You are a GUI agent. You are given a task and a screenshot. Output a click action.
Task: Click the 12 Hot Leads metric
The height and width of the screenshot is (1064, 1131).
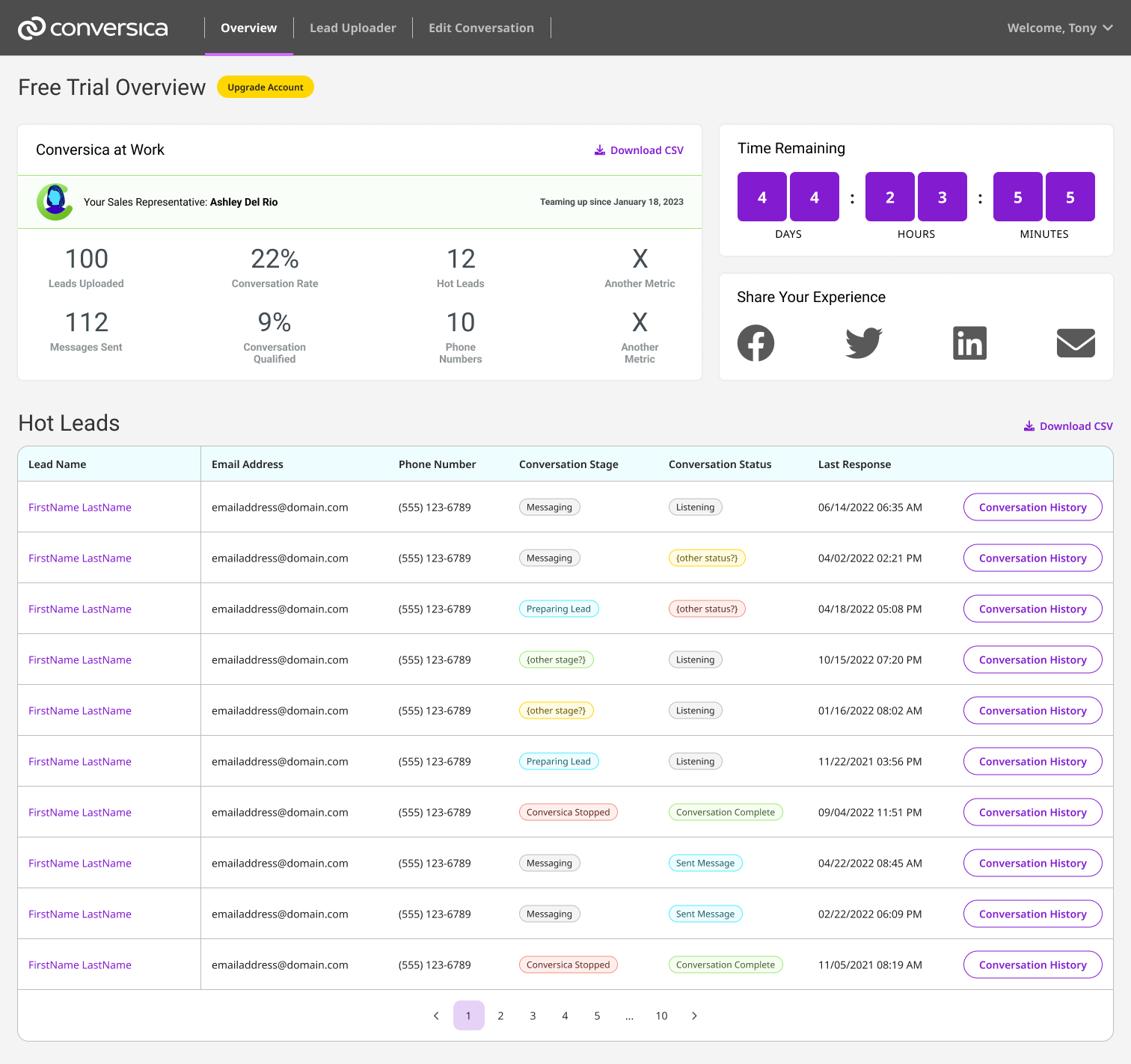(461, 267)
